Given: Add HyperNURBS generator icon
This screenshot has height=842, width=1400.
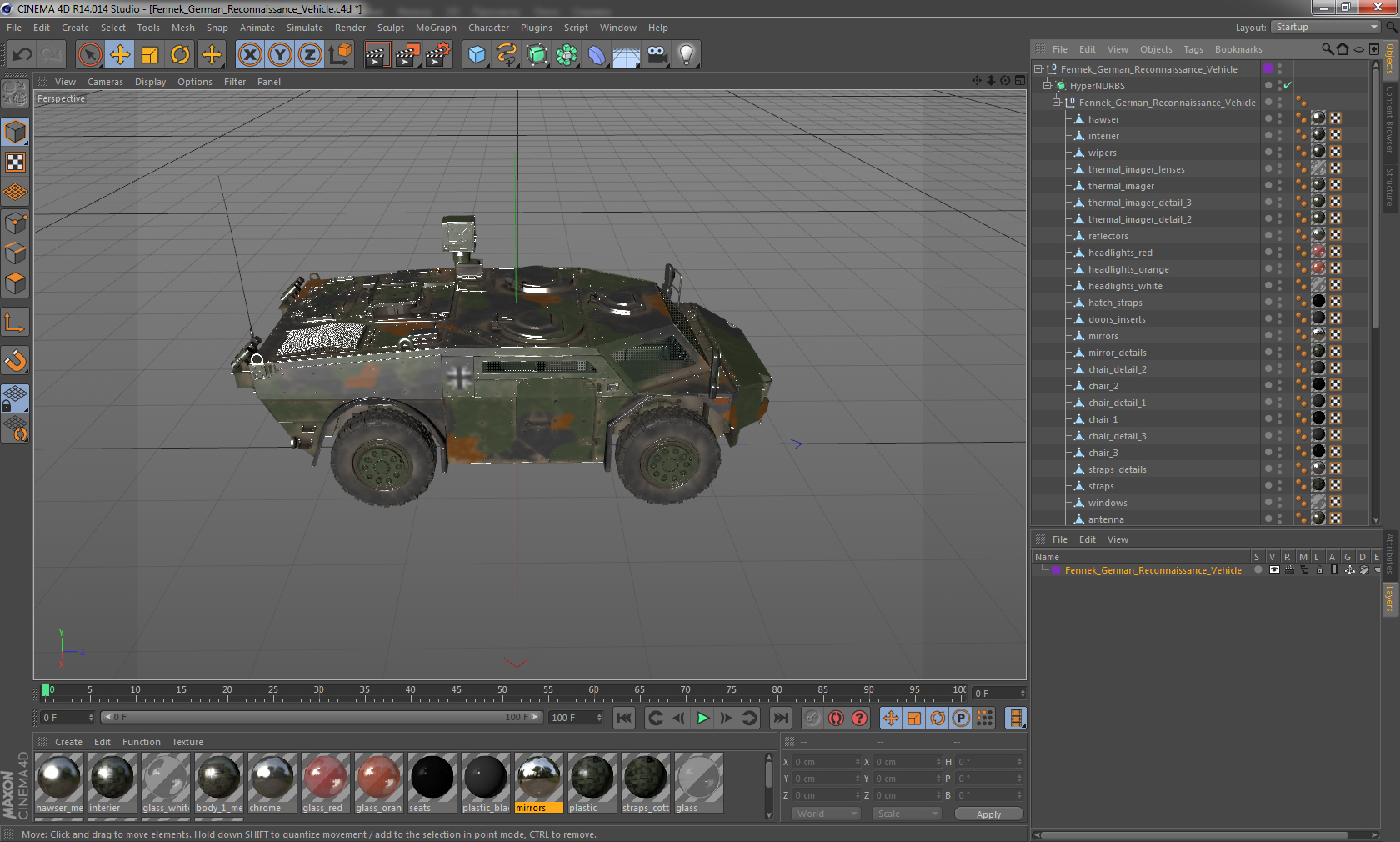Looking at the screenshot, I should [x=537, y=55].
